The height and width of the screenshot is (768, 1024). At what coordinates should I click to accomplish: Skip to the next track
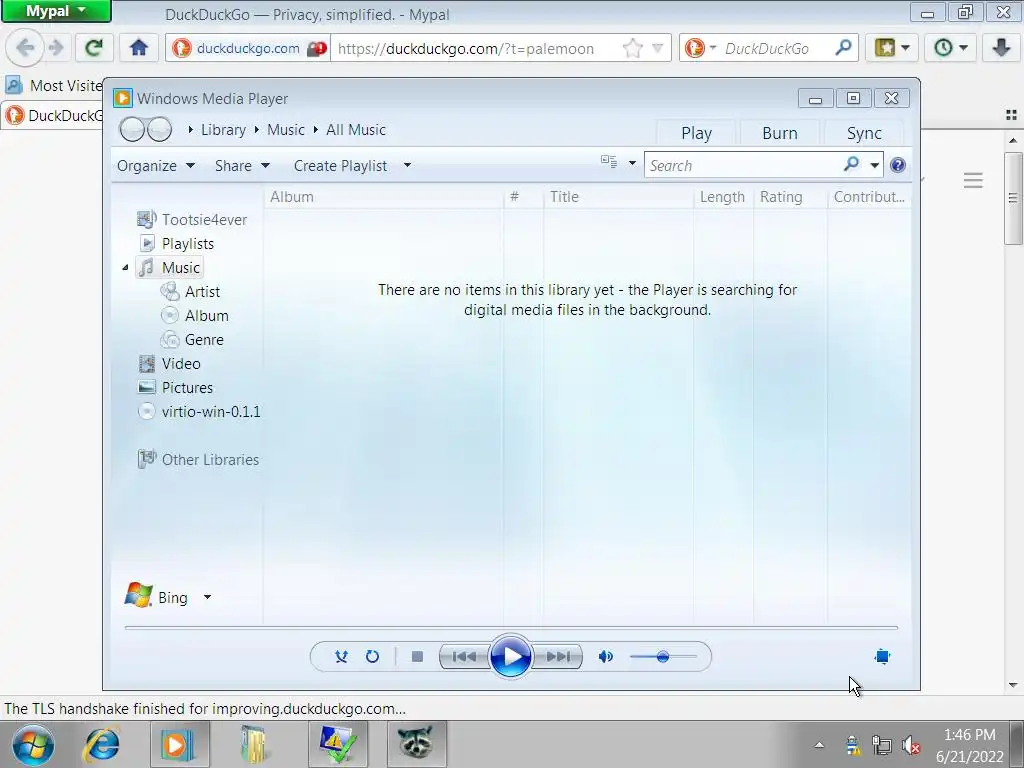click(x=558, y=656)
